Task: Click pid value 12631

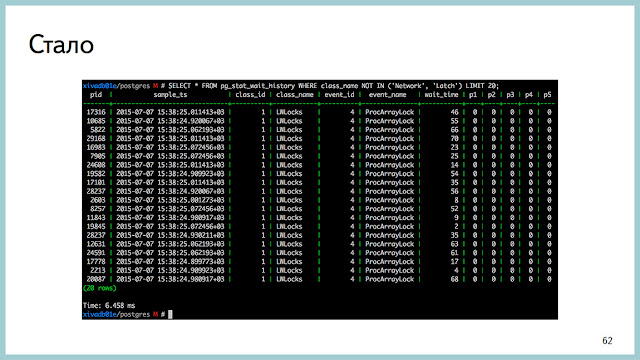Action: [x=96, y=244]
